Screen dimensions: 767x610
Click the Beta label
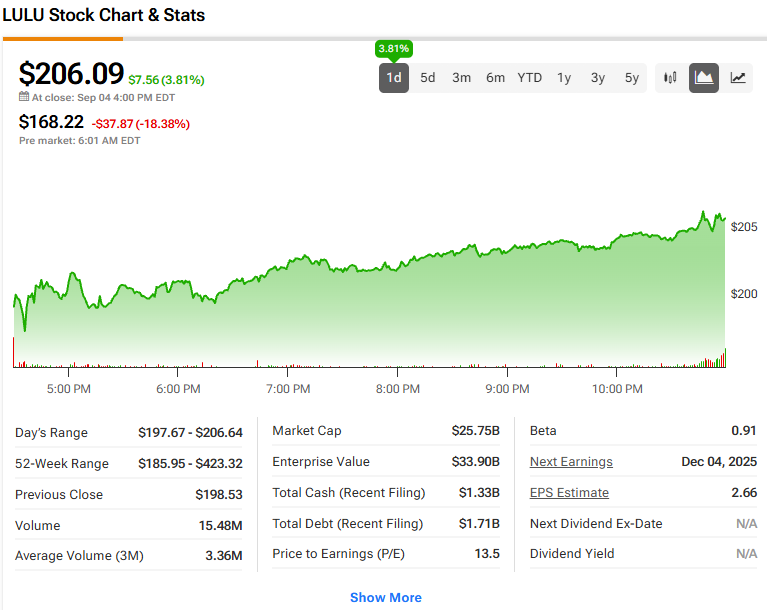point(543,430)
